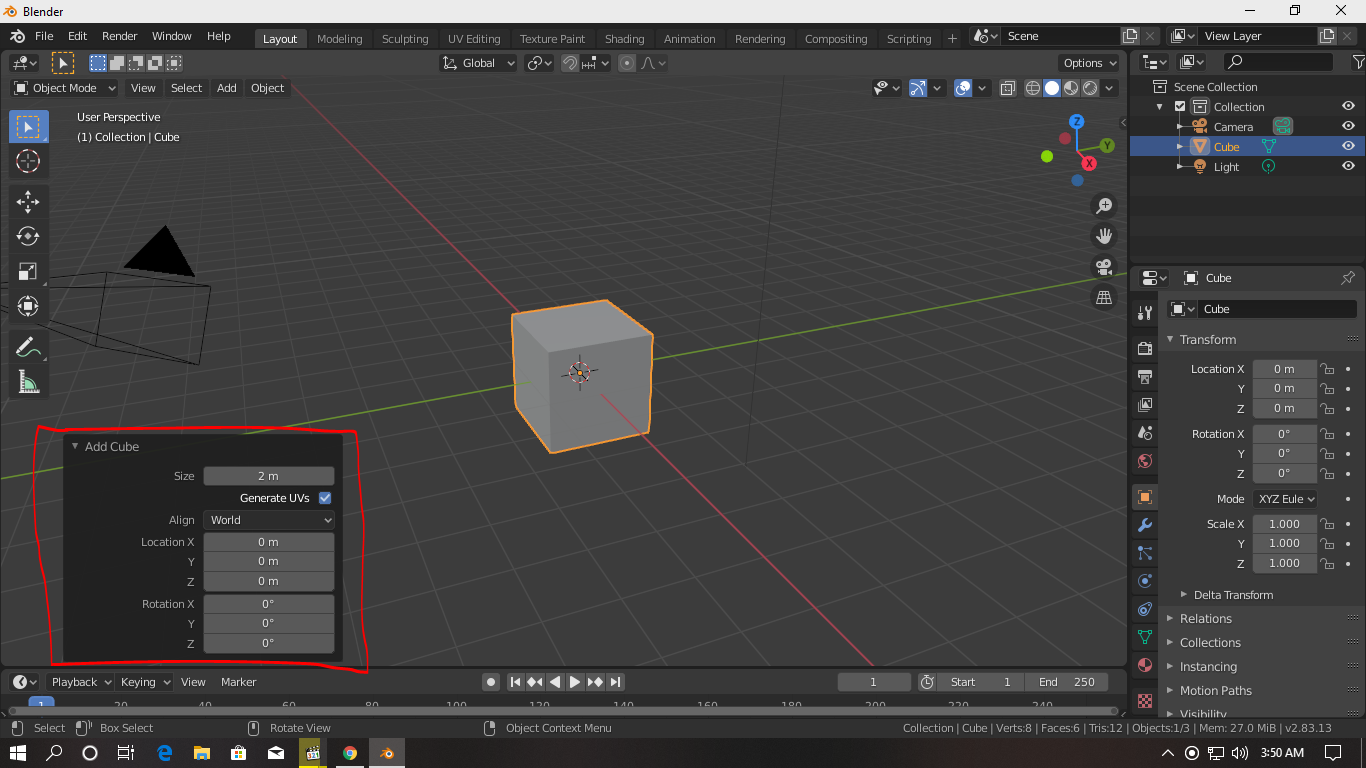Select the Cursor tool in the left toolbar
Viewport: 1366px width, 768px height.
(28, 161)
